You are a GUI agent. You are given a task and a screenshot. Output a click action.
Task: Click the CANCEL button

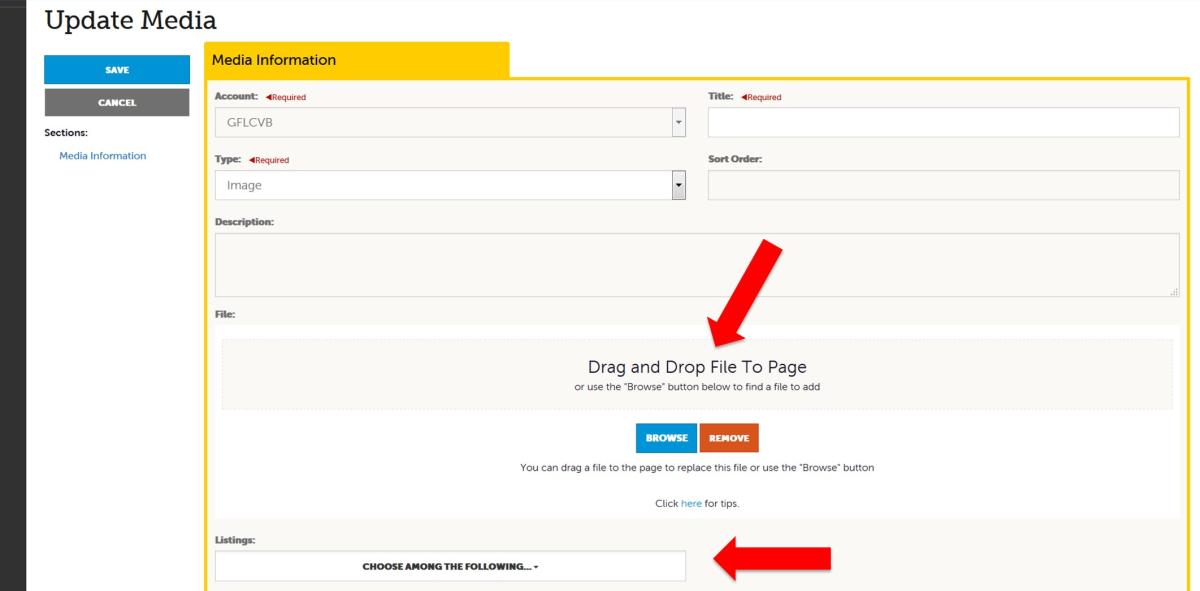[x=116, y=102]
